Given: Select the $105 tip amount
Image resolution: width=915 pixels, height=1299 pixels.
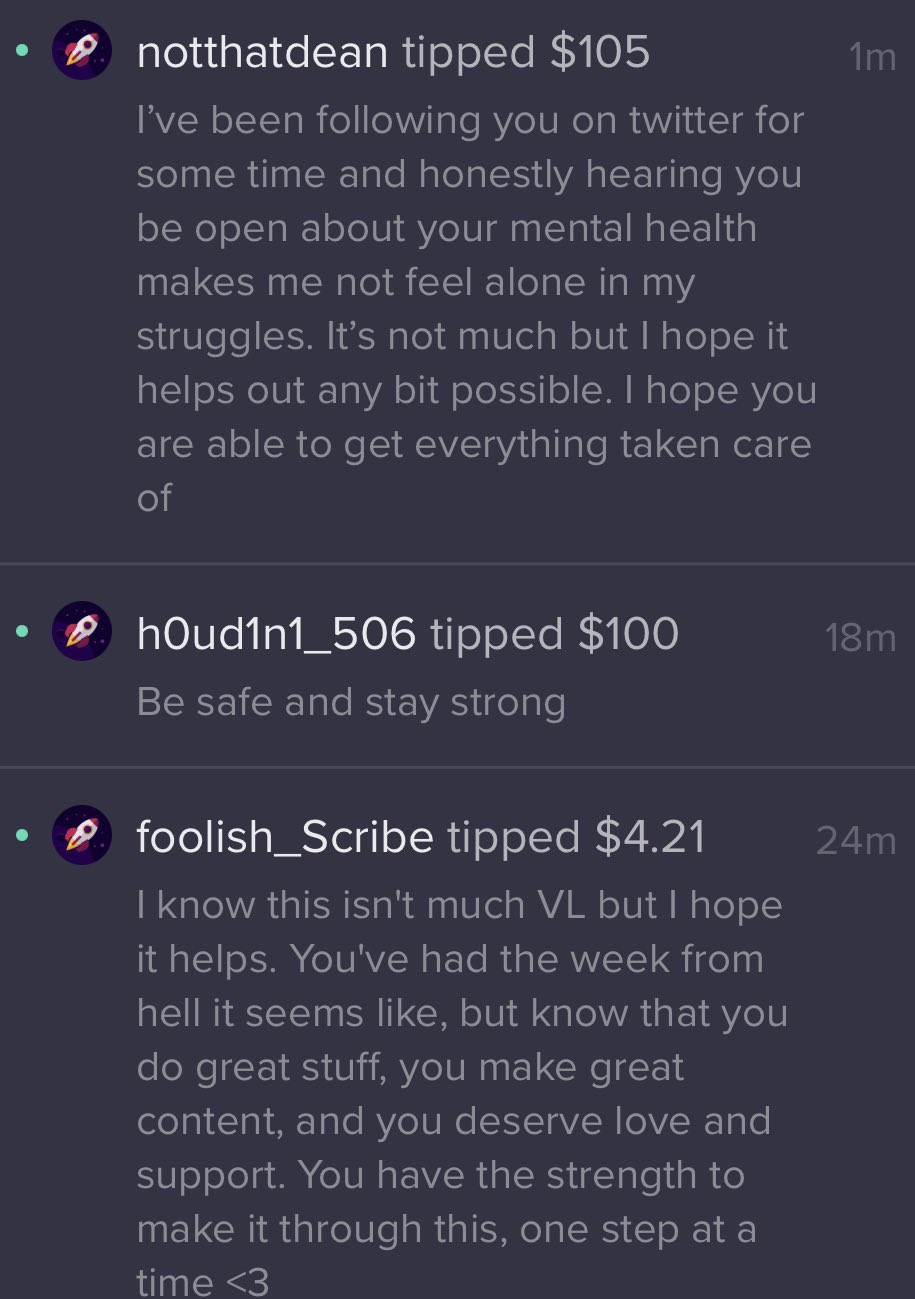Looking at the screenshot, I should point(600,51).
